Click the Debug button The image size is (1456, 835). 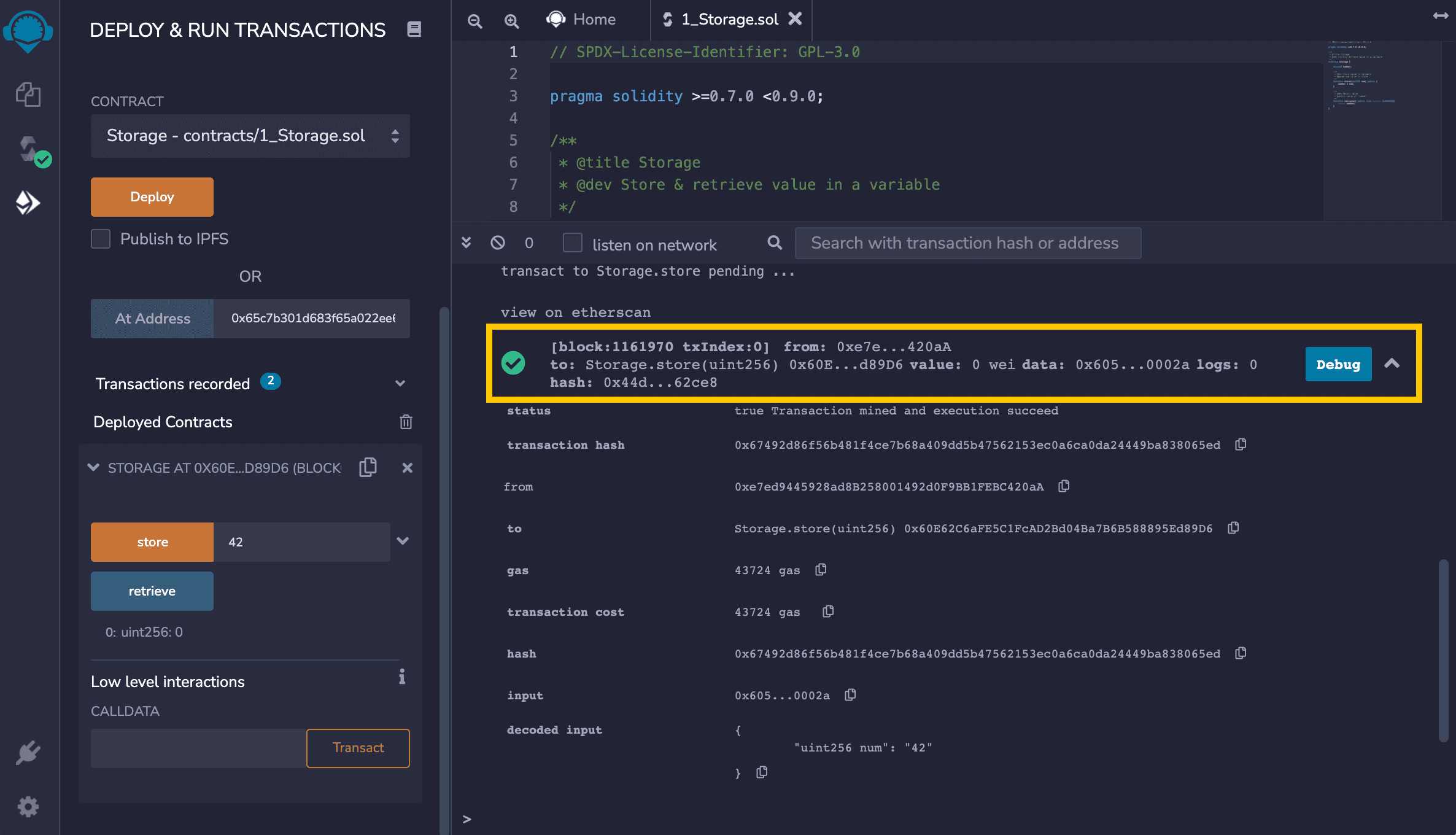[x=1338, y=364]
